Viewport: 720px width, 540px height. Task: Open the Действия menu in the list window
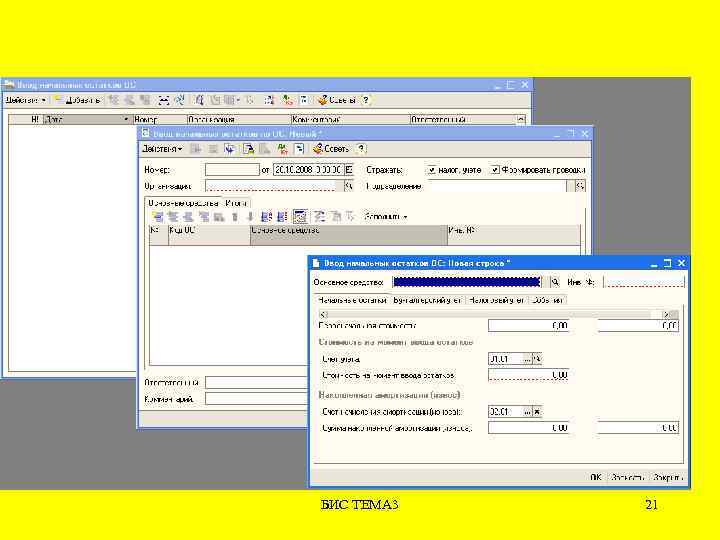[x=26, y=100]
